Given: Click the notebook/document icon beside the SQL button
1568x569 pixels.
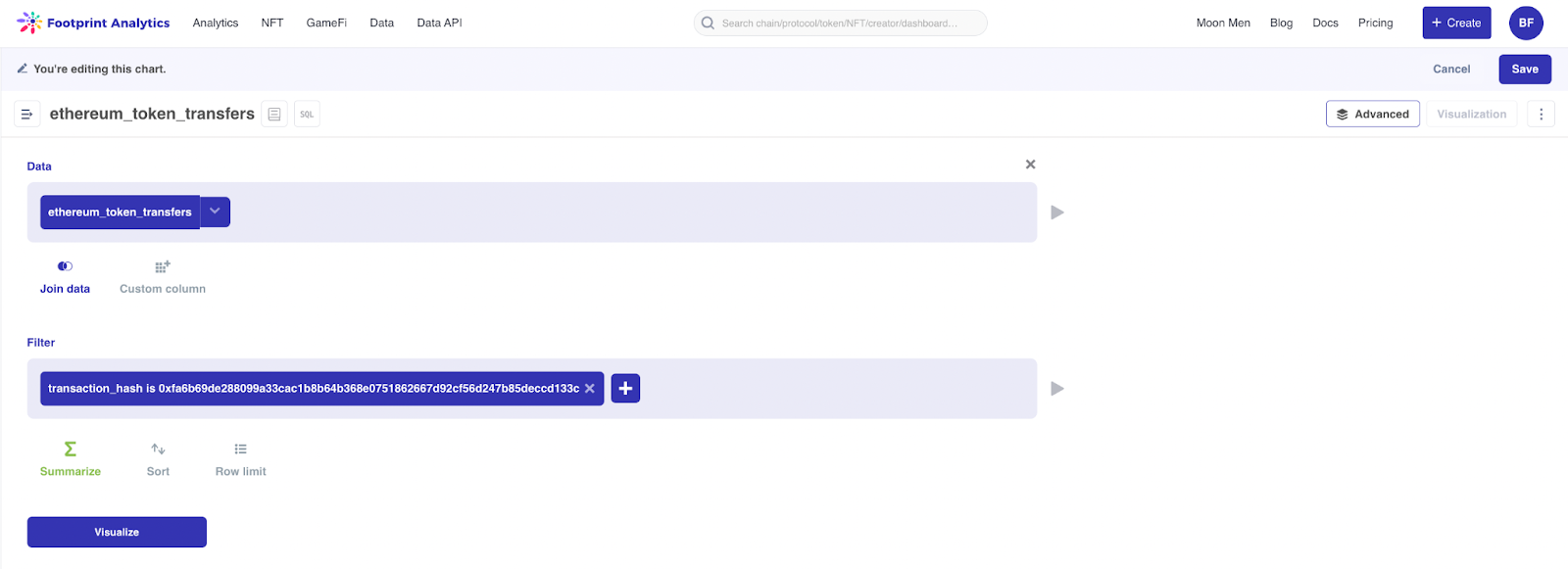Looking at the screenshot, I should point(273,114).
